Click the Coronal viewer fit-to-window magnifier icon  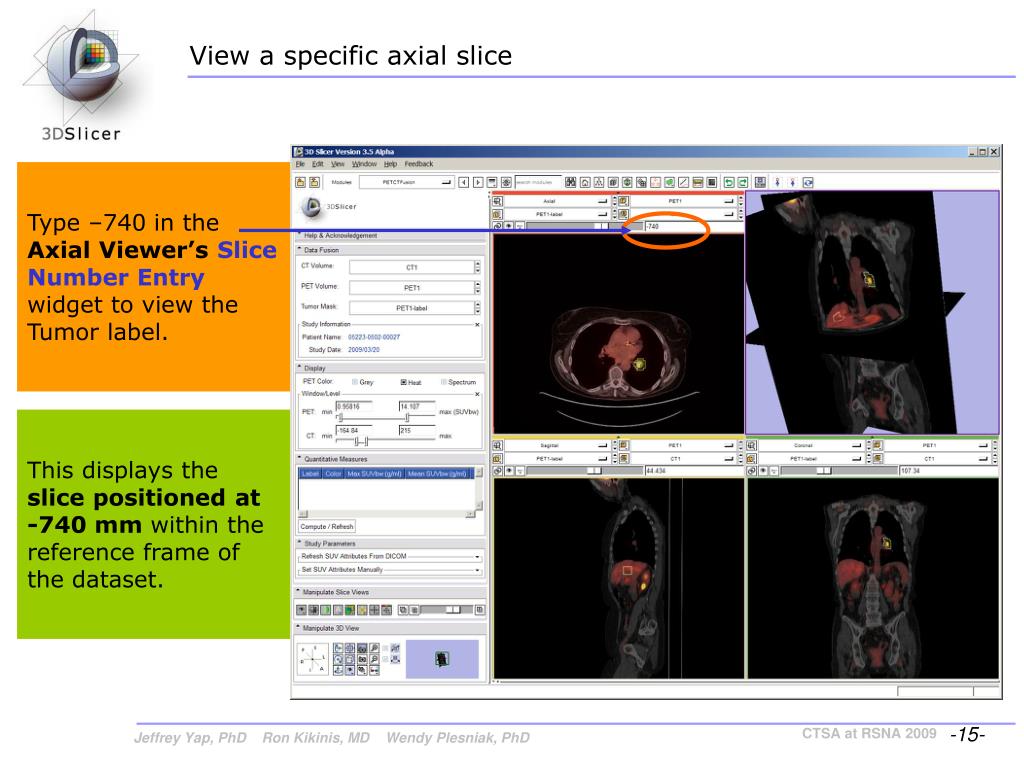click(752, 445)
